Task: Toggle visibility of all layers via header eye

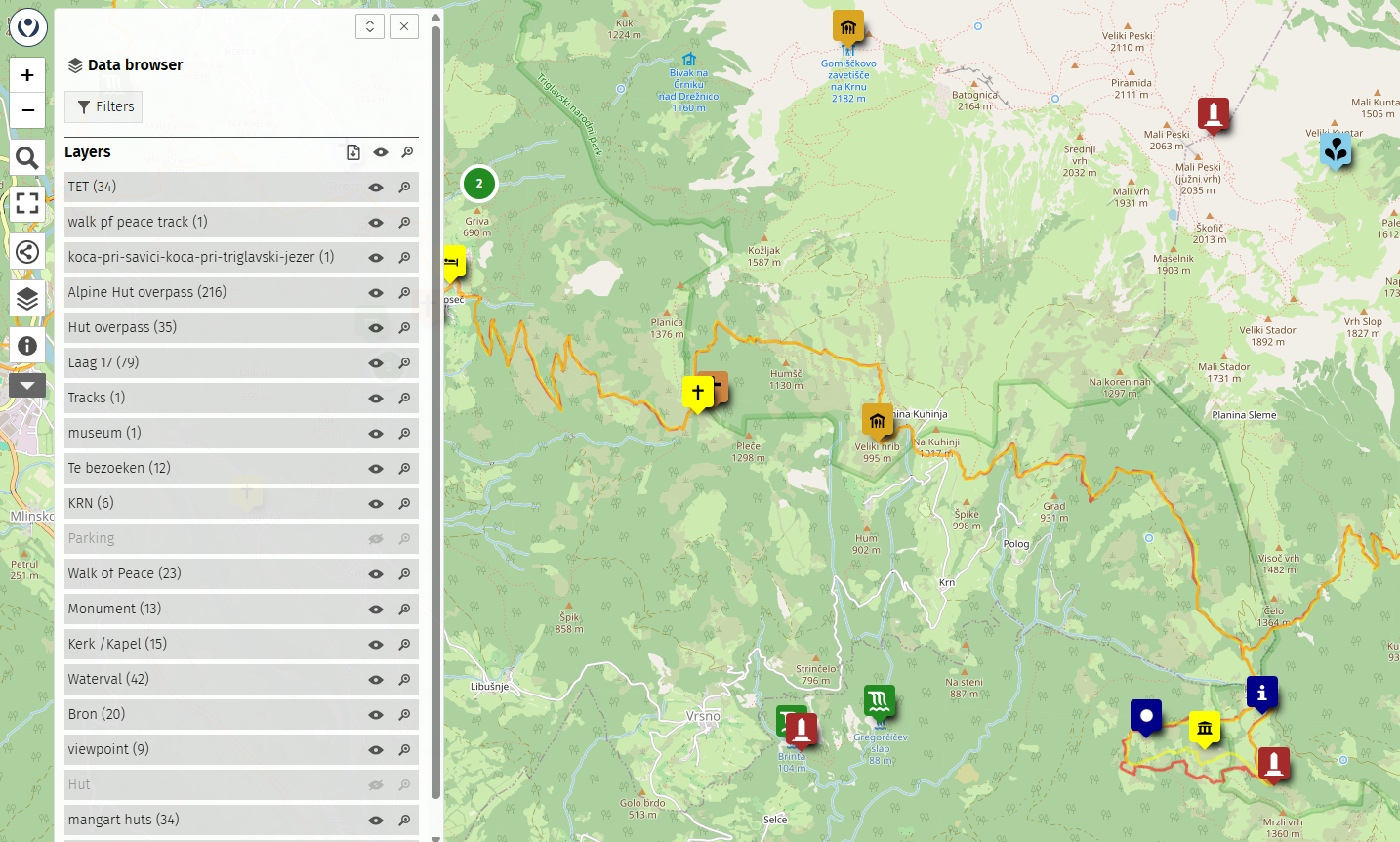Action: coord(380,152)
